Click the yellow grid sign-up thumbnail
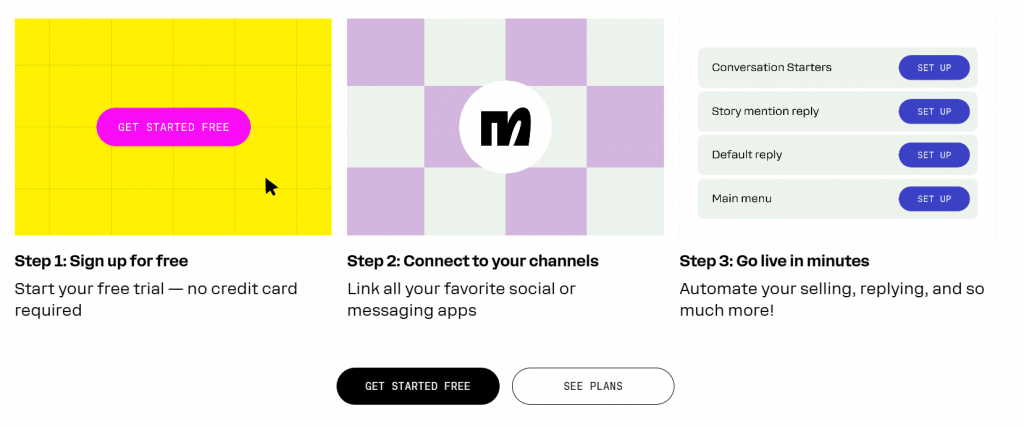Viewport: 1024px width, 427px height. coord(173,127)
